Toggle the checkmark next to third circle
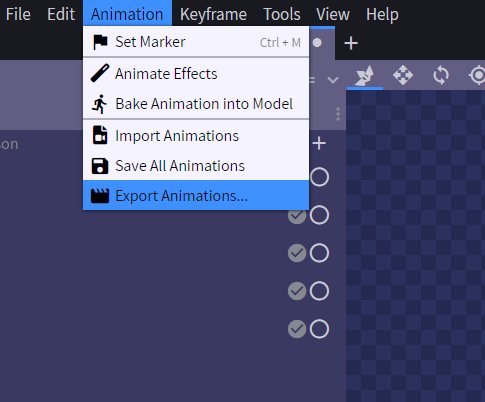This screenshot has width=485, height=402. (297, 253)
